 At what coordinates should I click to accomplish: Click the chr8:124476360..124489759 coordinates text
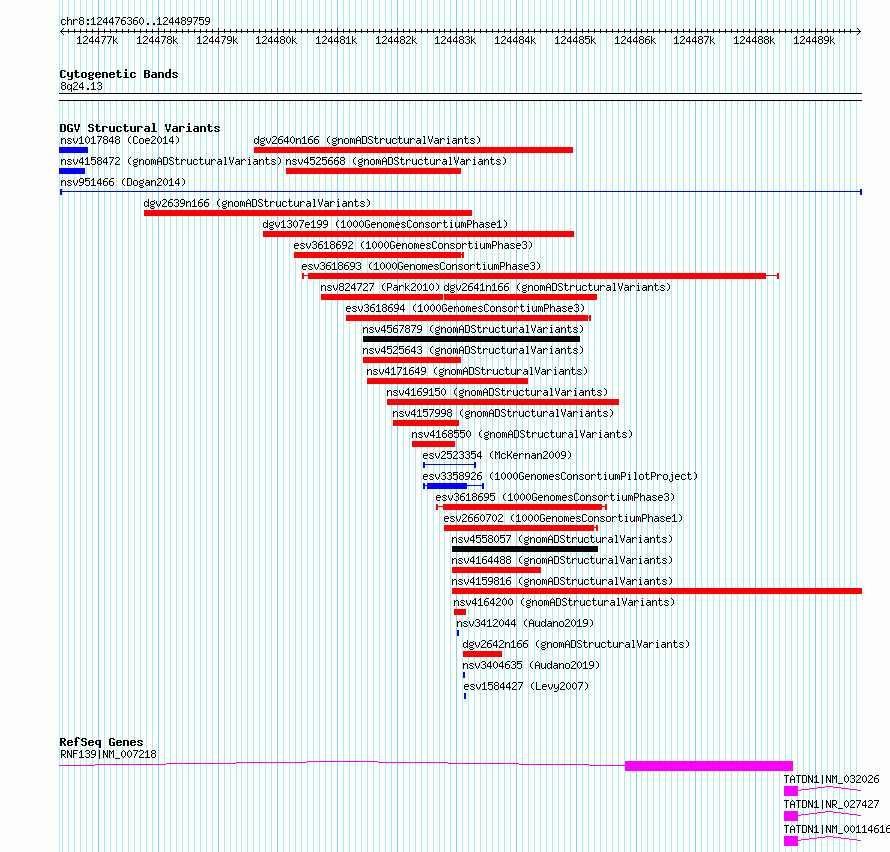tap(135, 21)
